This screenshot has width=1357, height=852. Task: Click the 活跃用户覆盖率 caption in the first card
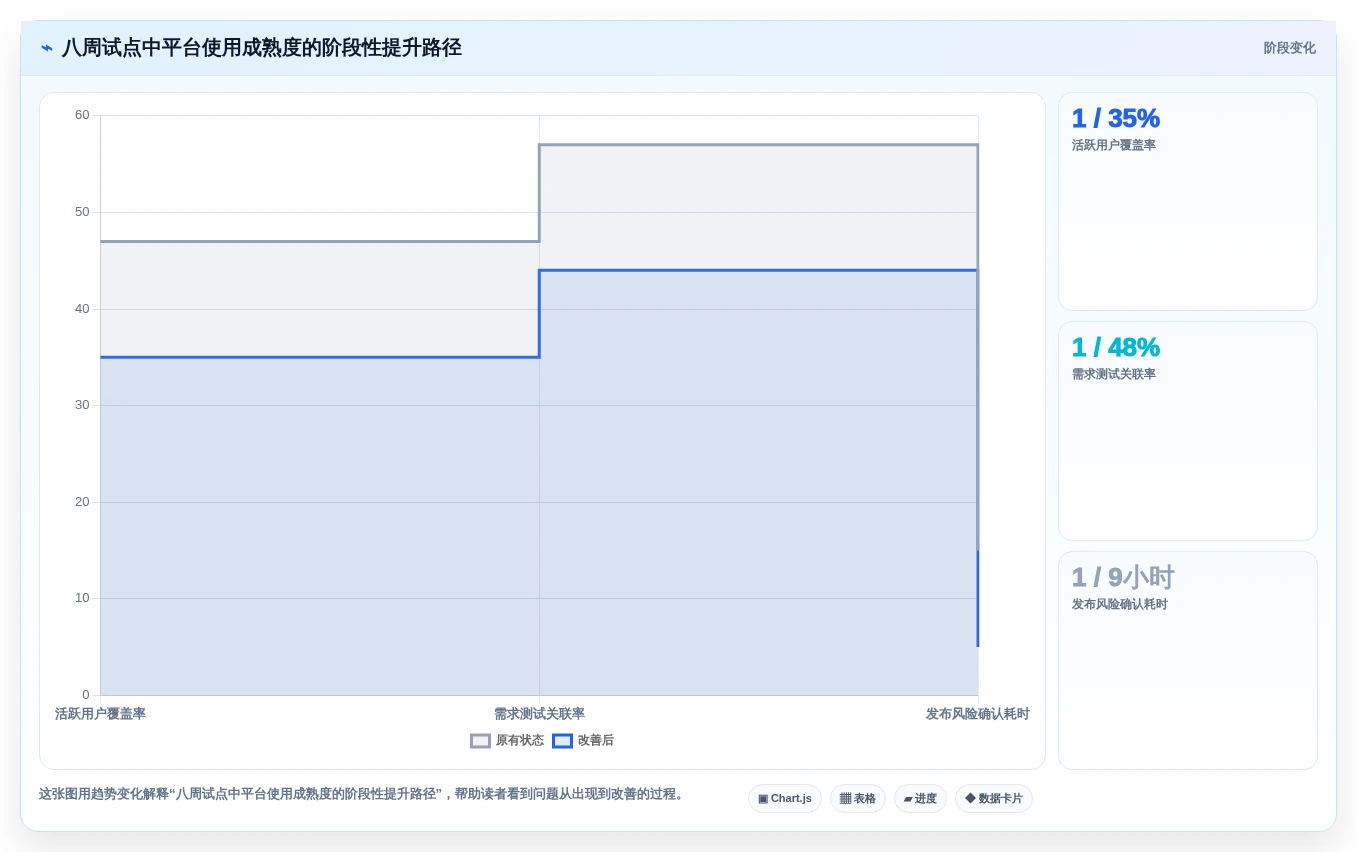[x=1113, y=145]
